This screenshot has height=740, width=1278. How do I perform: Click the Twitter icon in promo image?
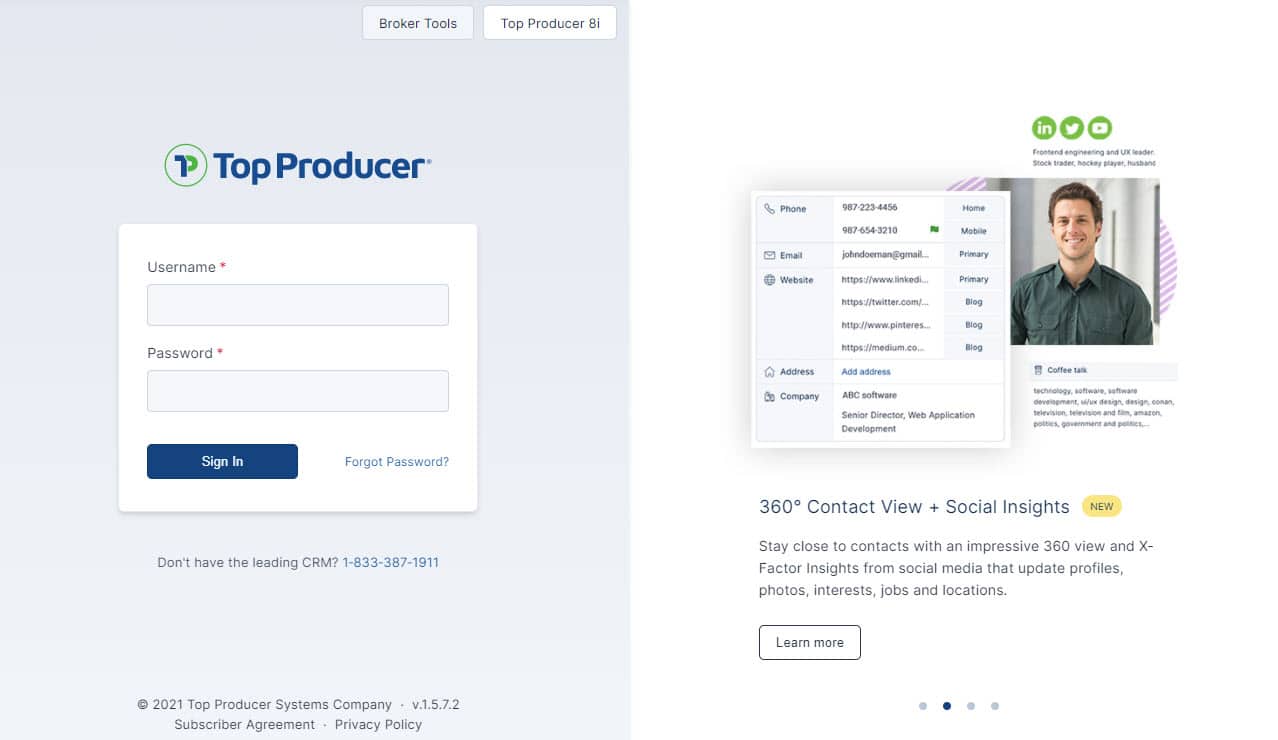(x=1072, y=127)
